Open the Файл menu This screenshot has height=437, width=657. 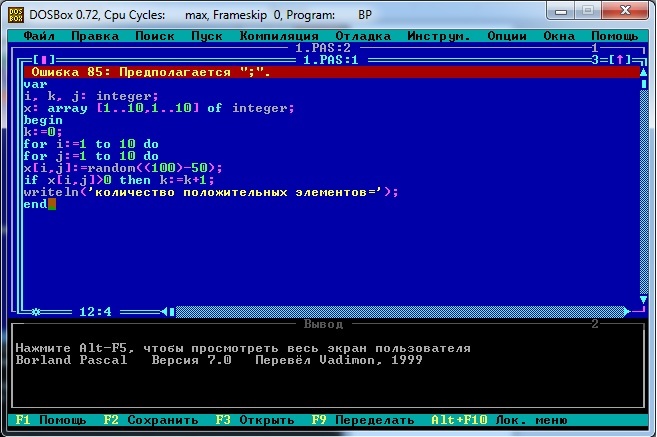coord(39,36)
